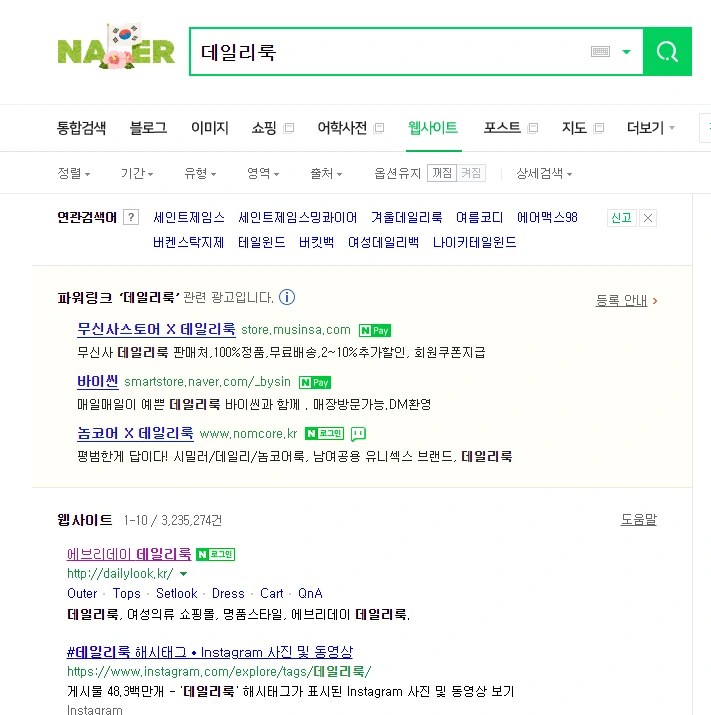Click the talk chat icon beside nomcore
Viewport: 711px width, 715px height.
point(358,434)
